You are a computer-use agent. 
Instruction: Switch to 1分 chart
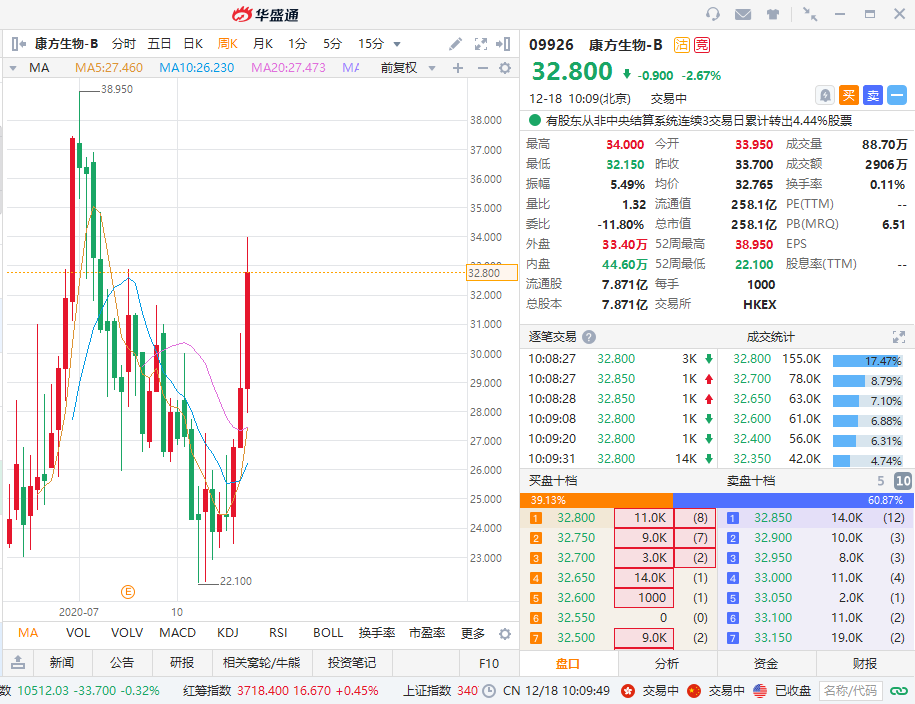pos(298,44)
